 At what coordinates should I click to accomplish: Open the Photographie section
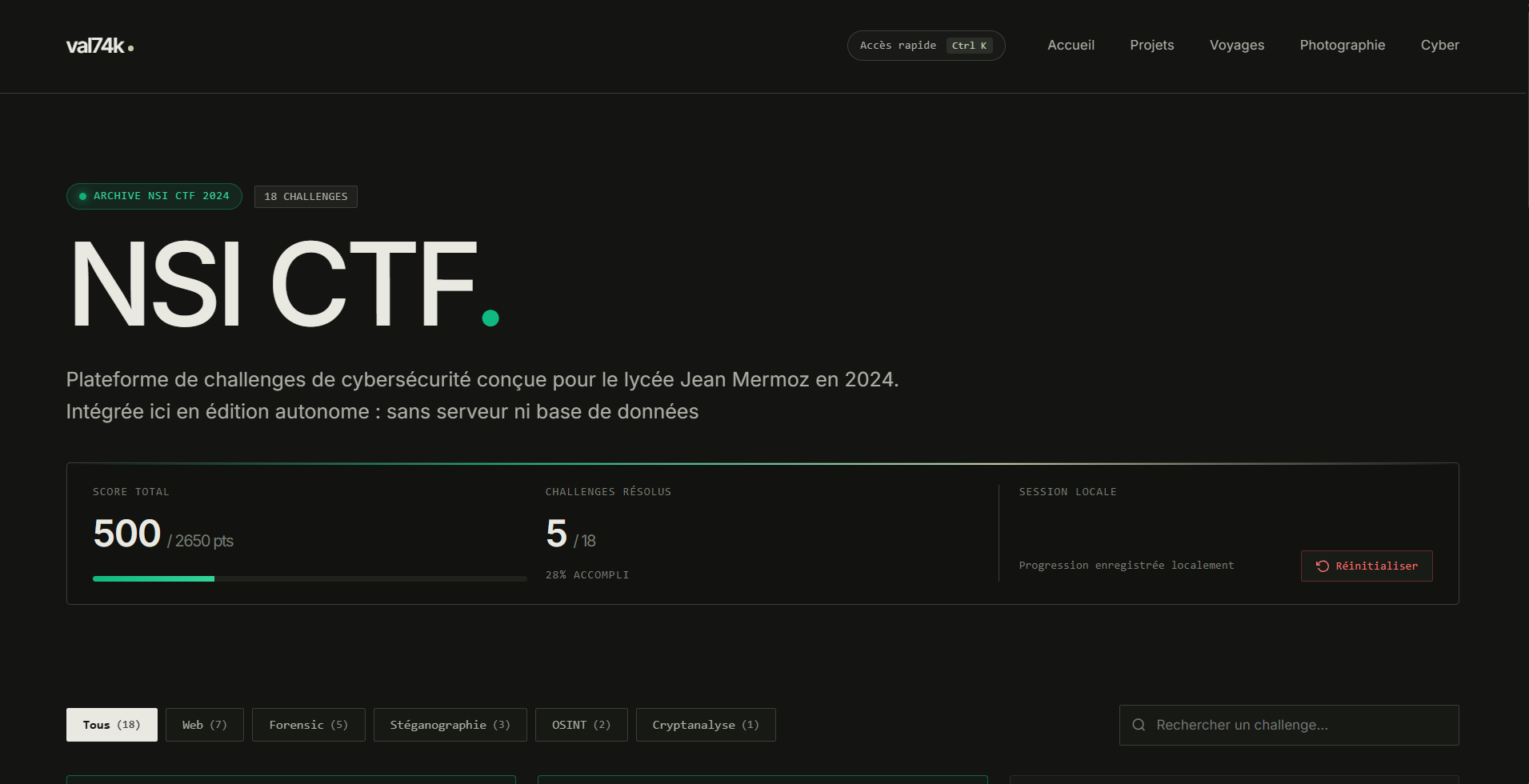click(x=1342, y=45)
